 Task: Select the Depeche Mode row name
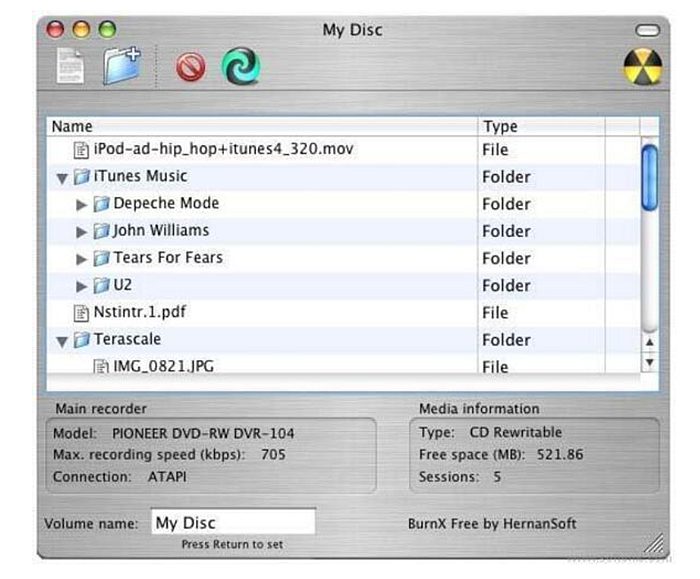(x=166, y=204)
